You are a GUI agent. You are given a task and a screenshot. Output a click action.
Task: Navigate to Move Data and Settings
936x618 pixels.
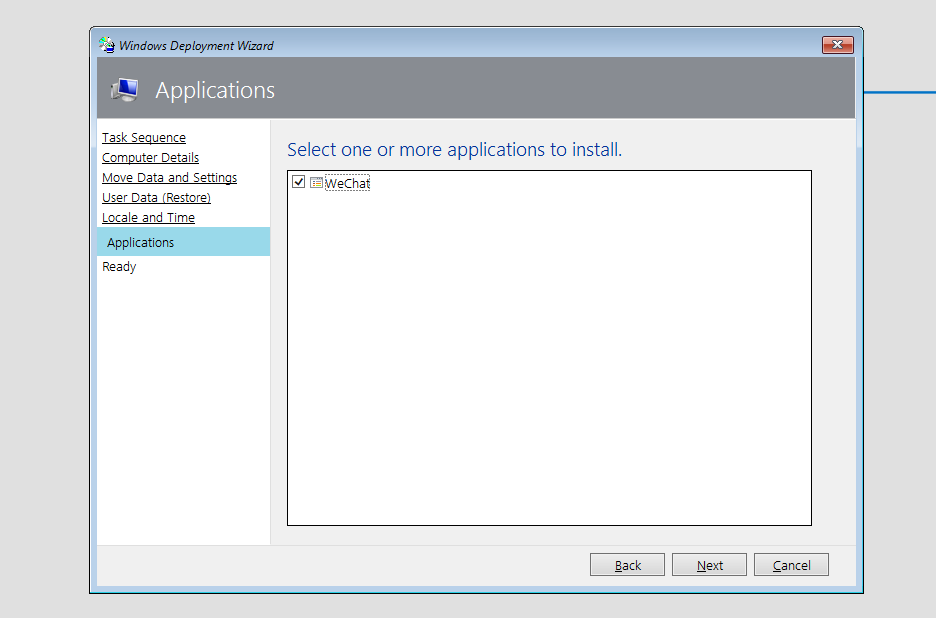click(169, 177)
